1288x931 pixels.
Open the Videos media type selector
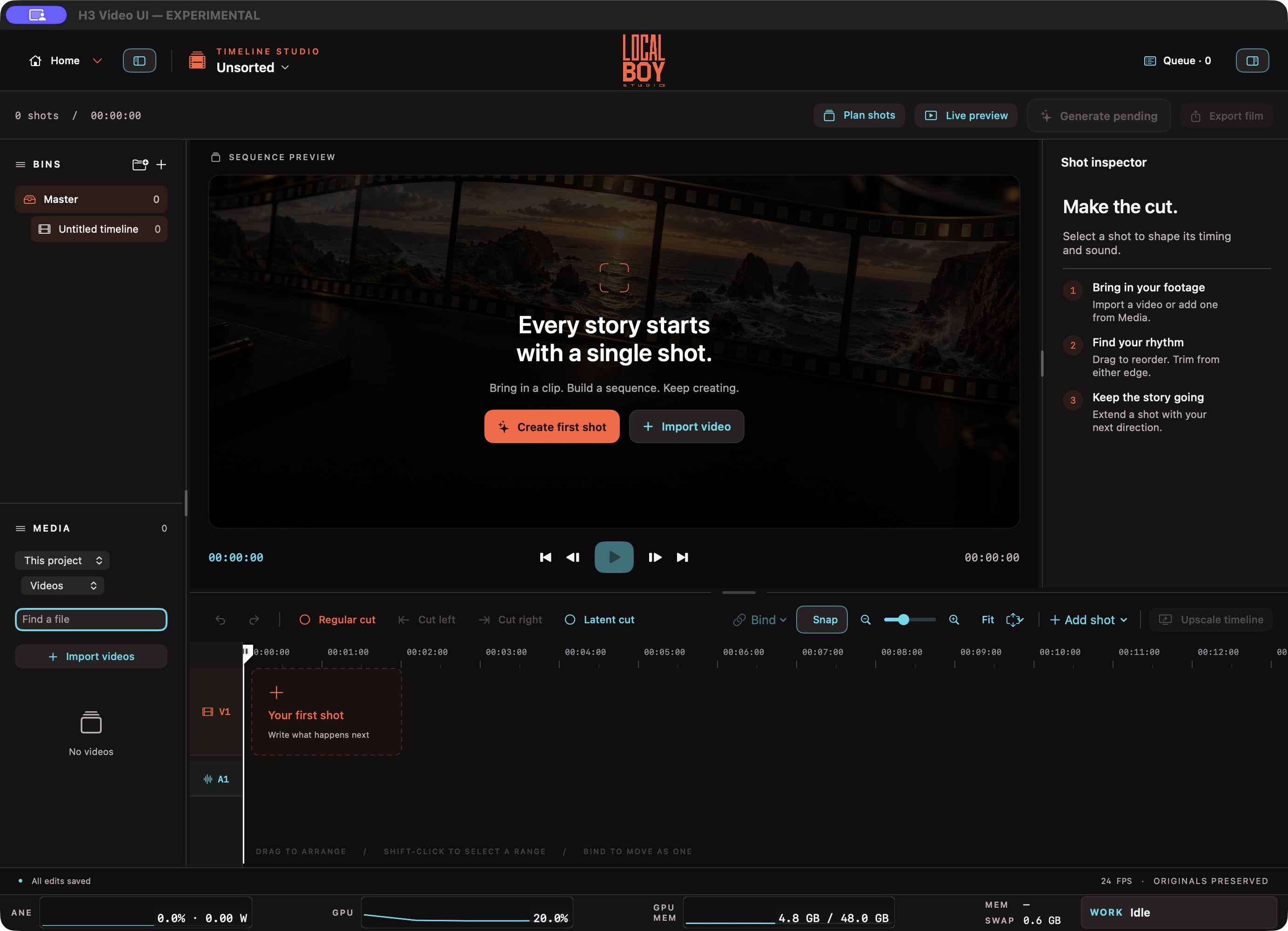62,586
